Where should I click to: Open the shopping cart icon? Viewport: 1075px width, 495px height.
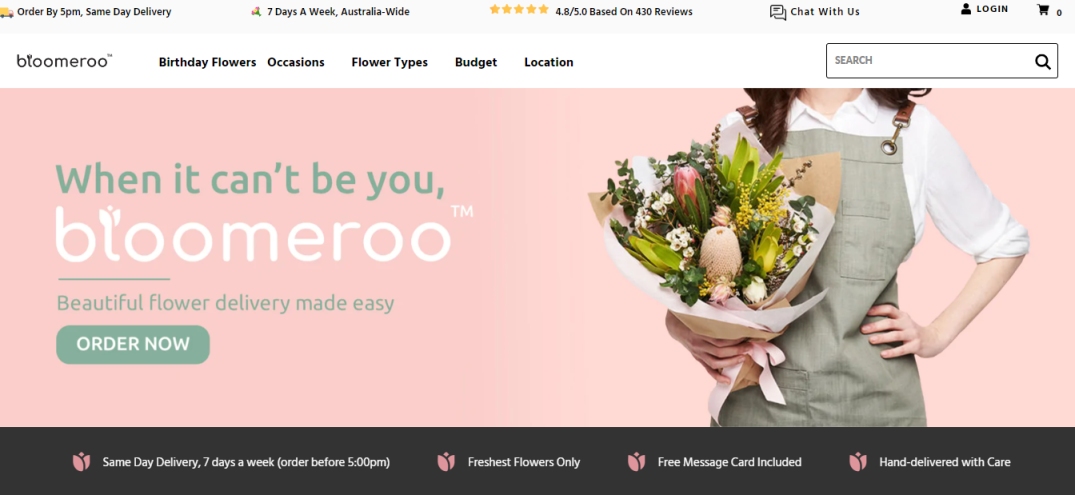point(1043,10)
